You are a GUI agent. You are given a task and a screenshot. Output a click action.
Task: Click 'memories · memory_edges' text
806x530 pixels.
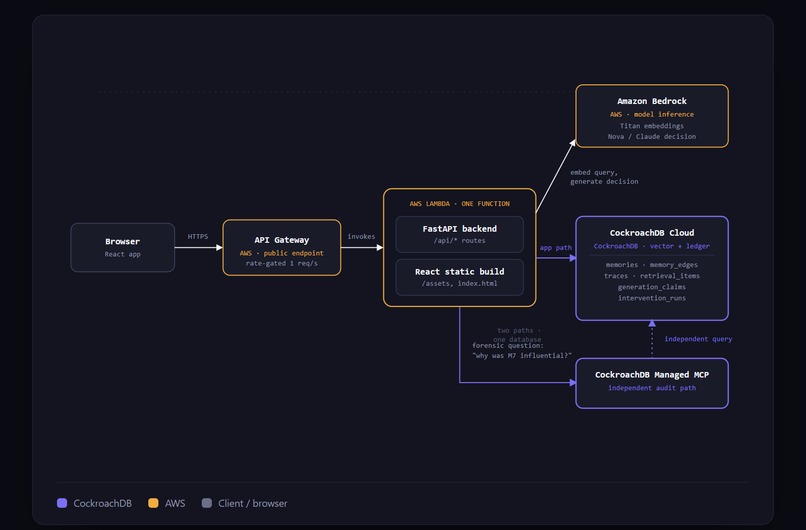(x=652, y=265)
